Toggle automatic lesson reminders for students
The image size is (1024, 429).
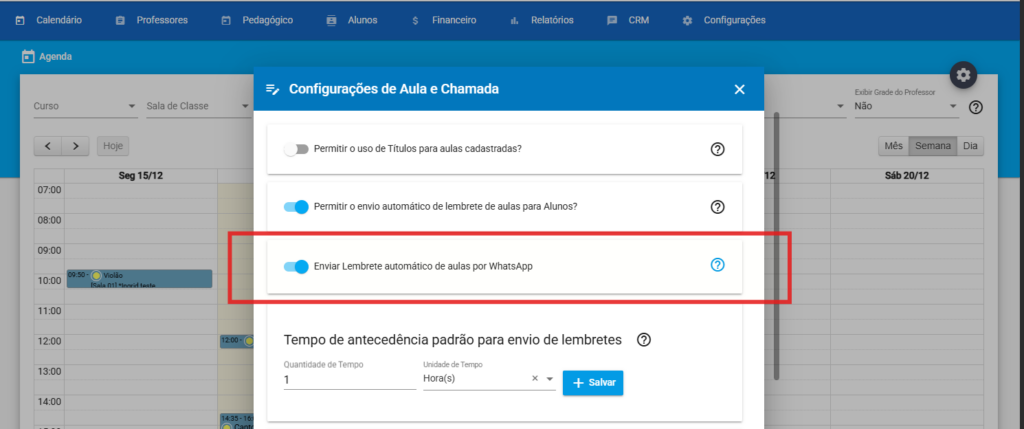296,207
